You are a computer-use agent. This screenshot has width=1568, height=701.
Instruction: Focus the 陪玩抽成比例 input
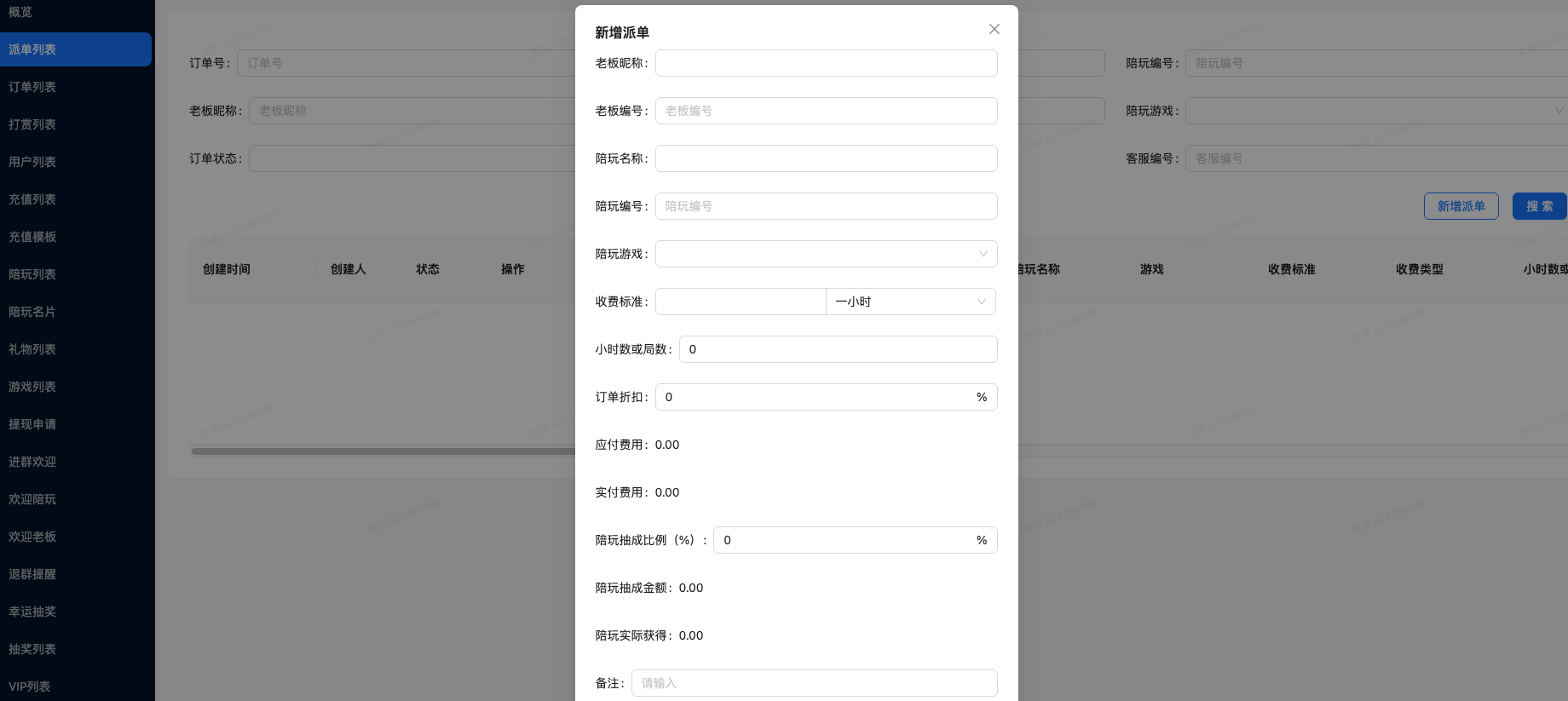click(844, 540)
